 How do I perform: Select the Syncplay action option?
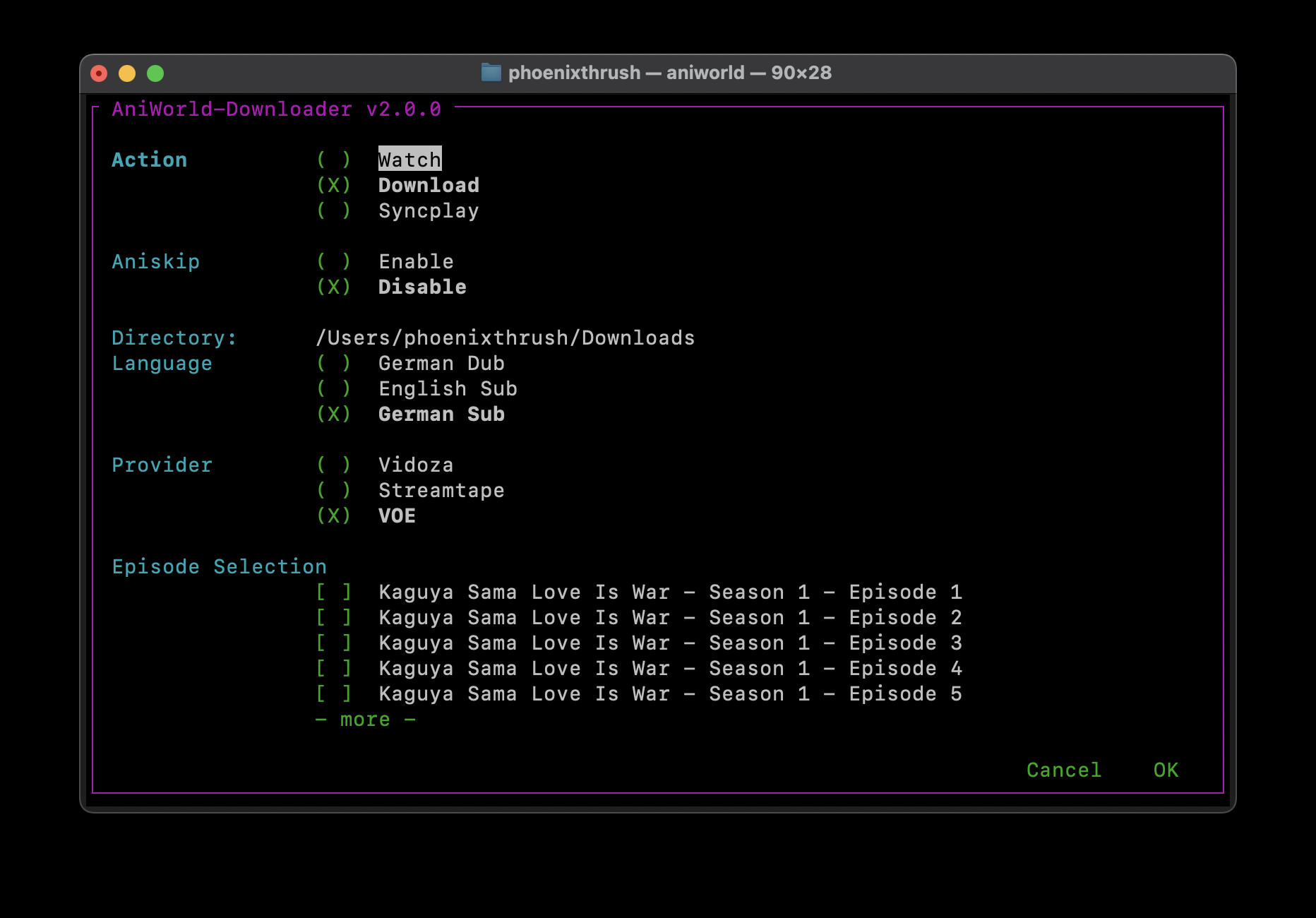tap(333, 211)
